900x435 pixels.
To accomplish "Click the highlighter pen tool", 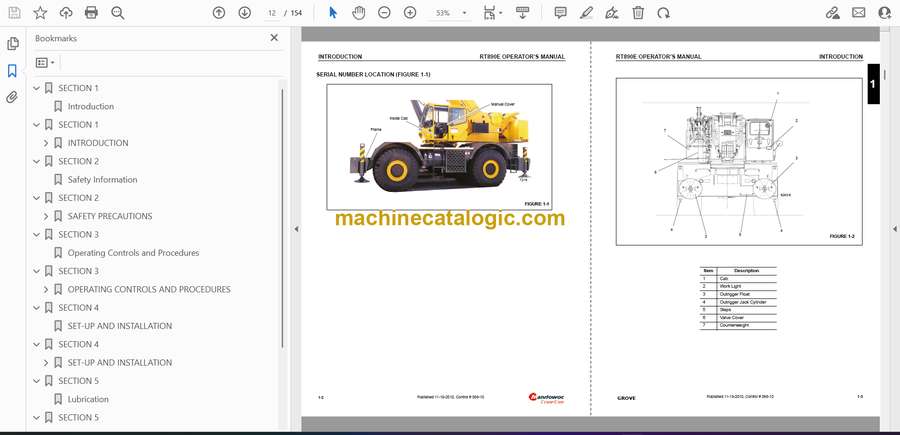I will 586,13.
